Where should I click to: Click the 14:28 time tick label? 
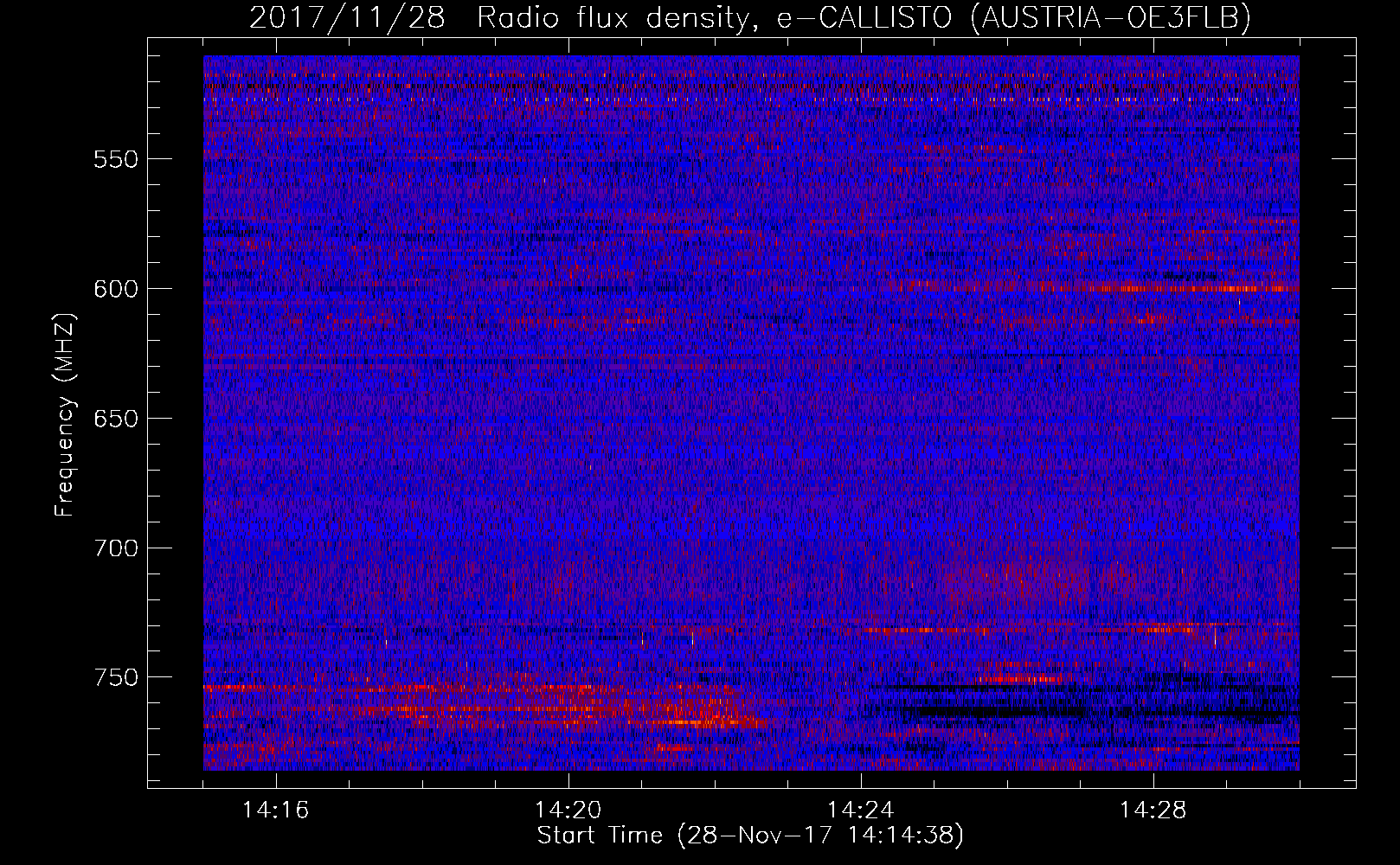(x=1153, y=811)
